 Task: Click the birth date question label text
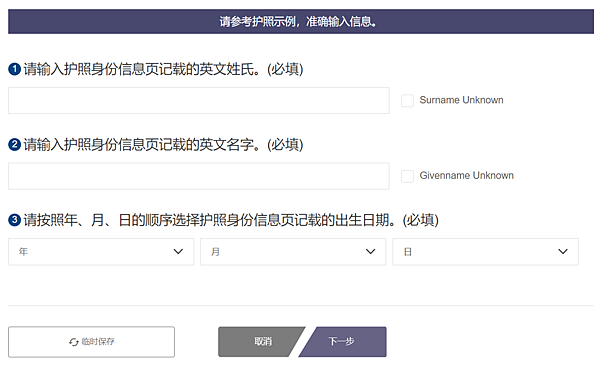point(231,220)
